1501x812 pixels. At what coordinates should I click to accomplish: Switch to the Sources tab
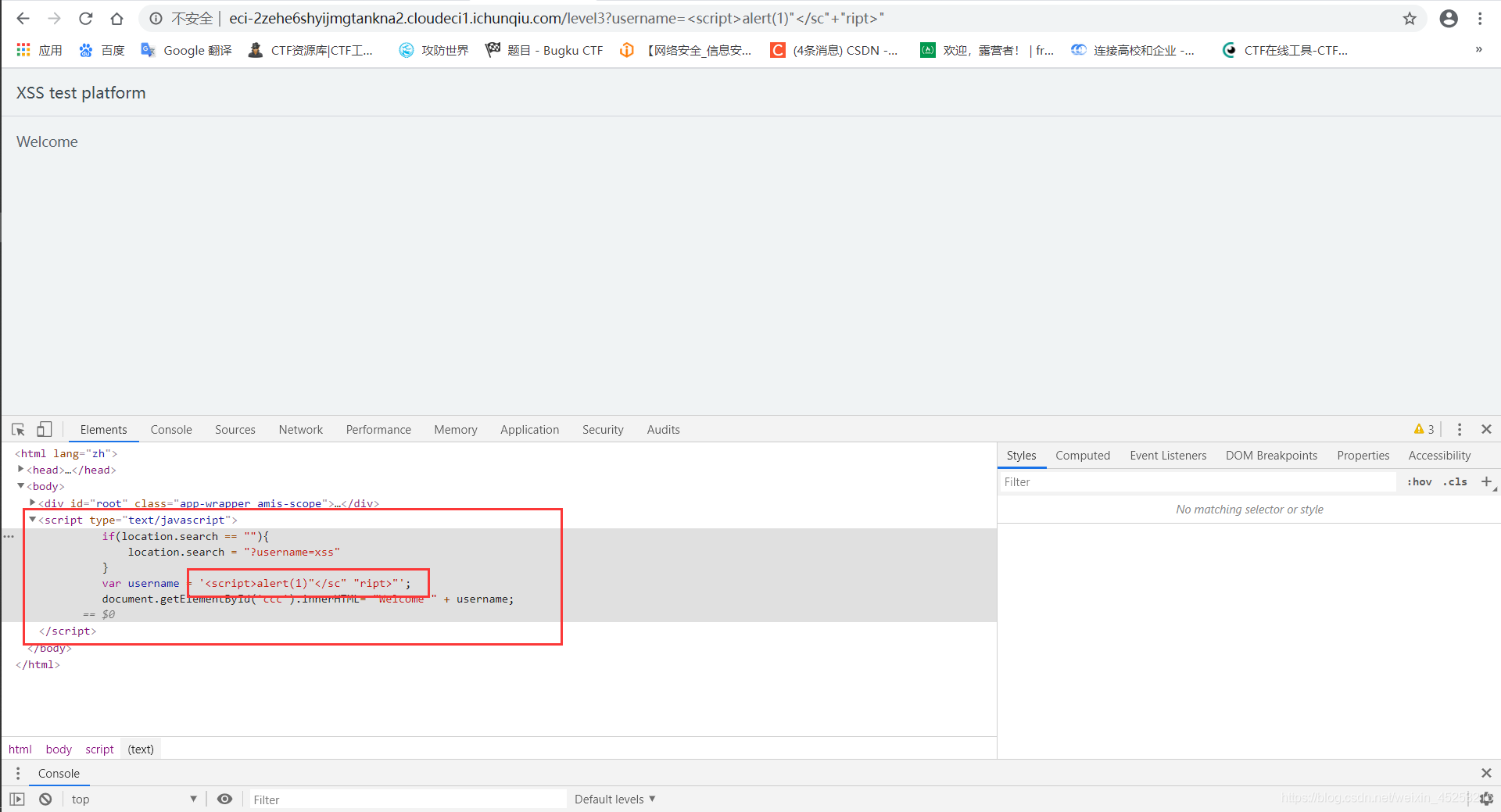(x=235, y=429)
